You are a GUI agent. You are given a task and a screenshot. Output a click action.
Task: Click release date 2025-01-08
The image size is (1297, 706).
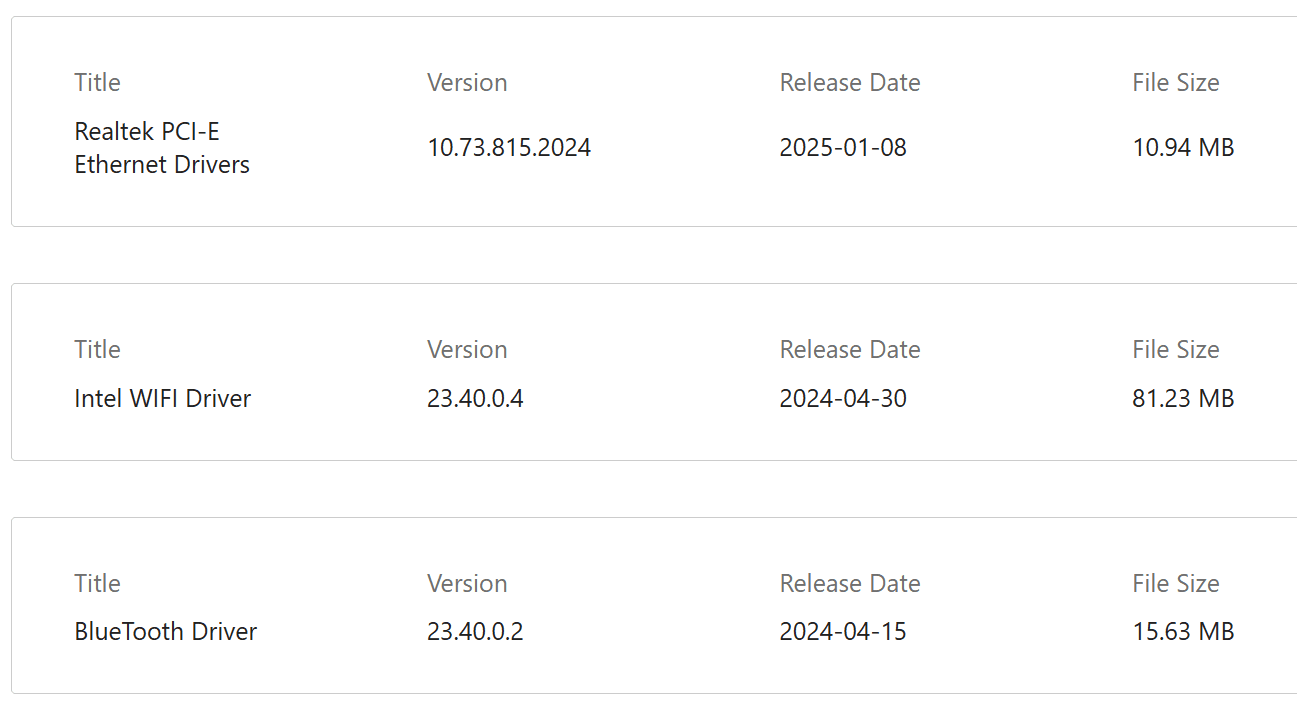click(x=843, y=148)
